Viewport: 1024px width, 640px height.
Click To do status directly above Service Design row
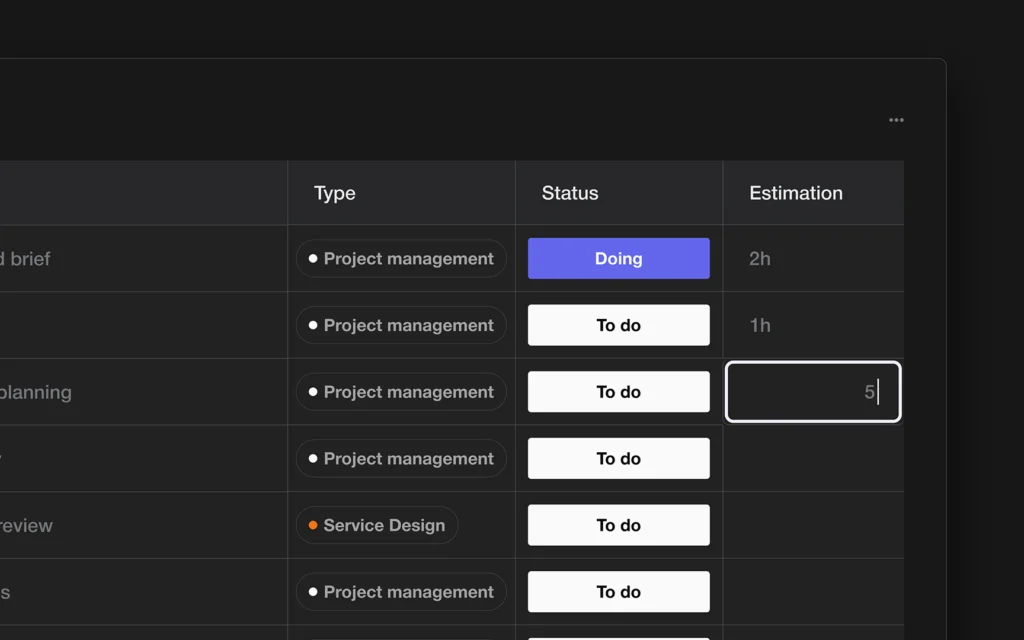click(x=618, y=458)
